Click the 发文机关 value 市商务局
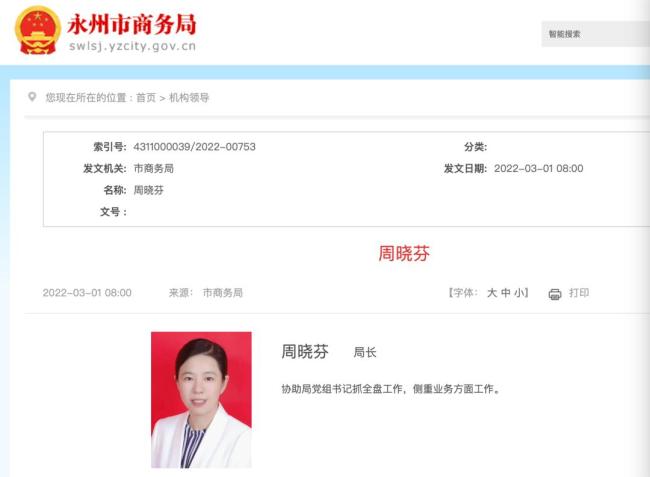The height and width of the screenshot is (477, 650). point(153,169)
